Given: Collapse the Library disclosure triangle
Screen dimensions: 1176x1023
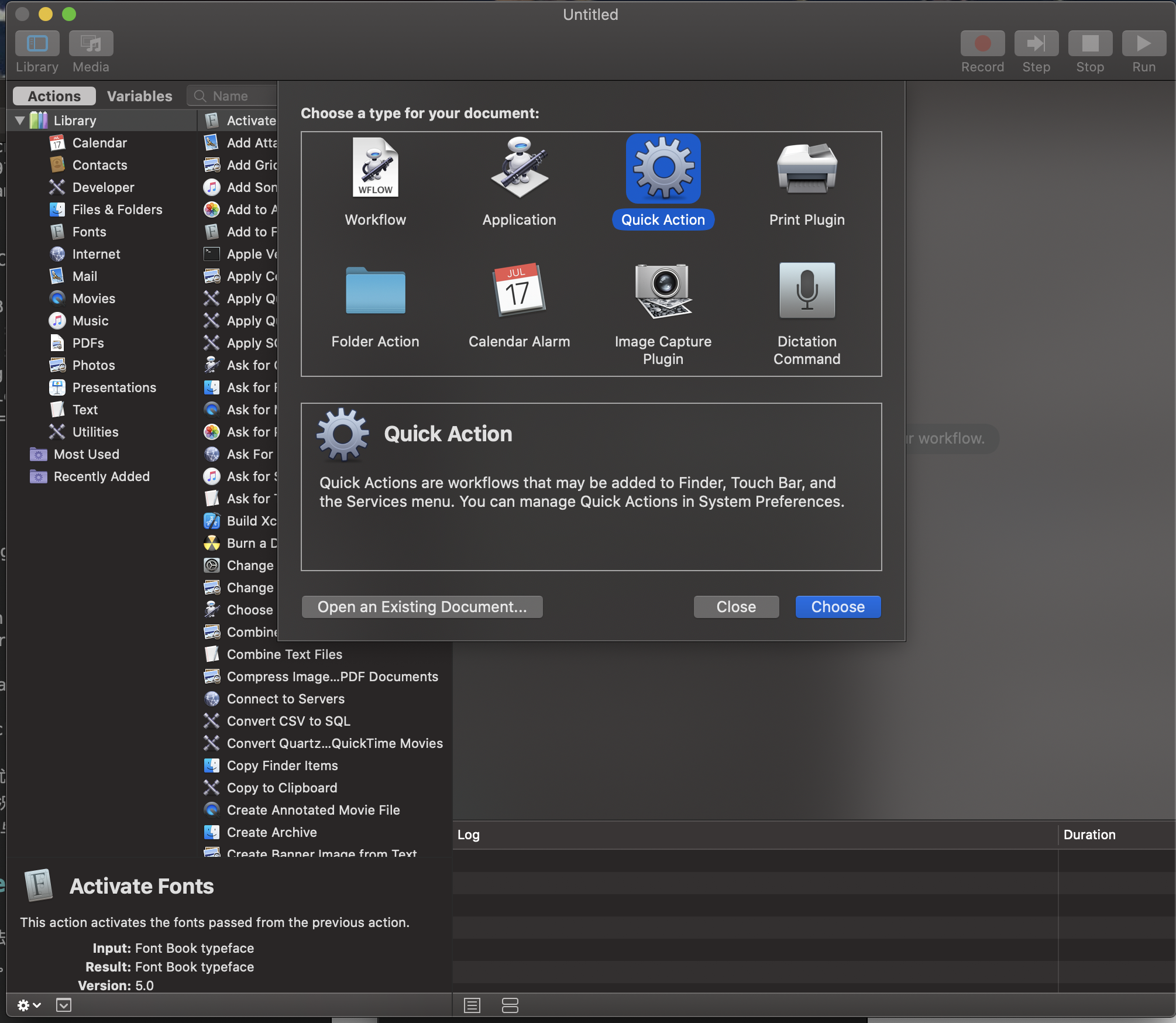Looking at the screenshot, I should (x=19, y=121).
